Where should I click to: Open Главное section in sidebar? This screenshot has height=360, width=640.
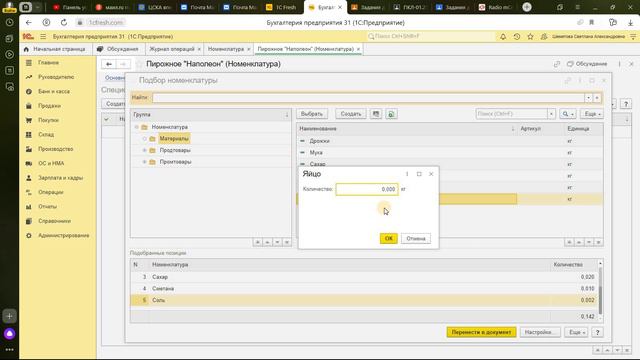[49, 63]
